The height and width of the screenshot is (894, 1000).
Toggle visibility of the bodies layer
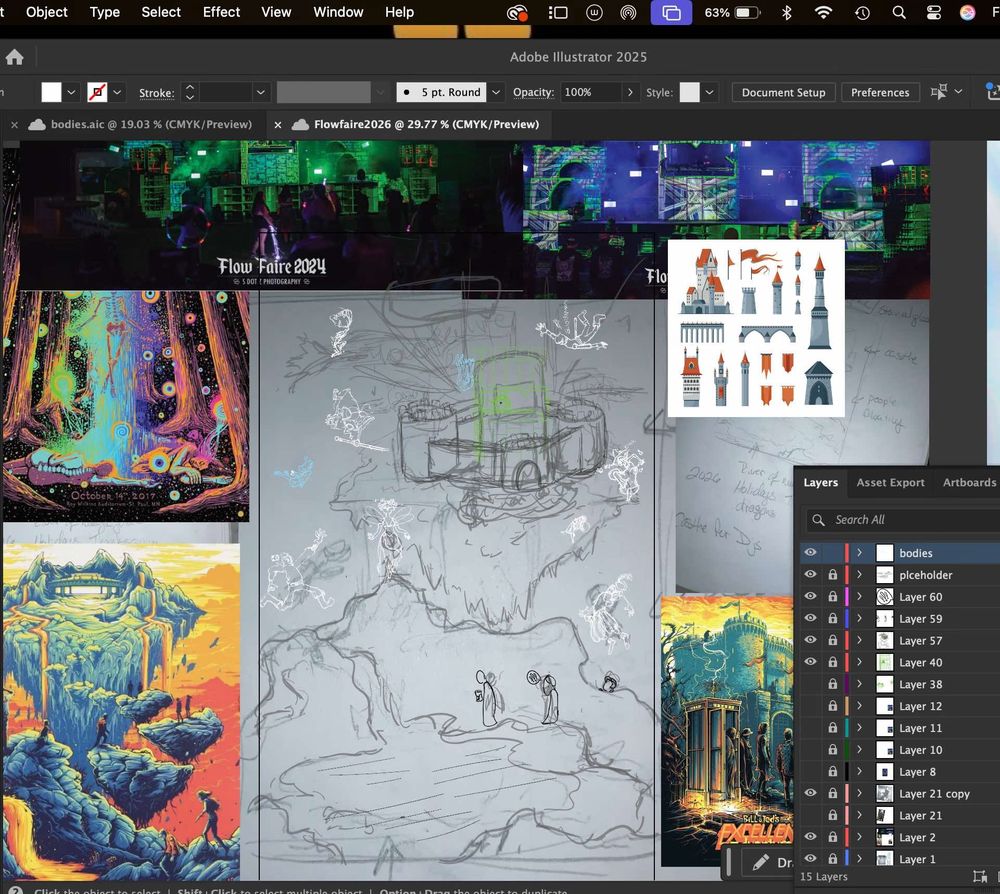pyautogui.click(x=810, y=553)
